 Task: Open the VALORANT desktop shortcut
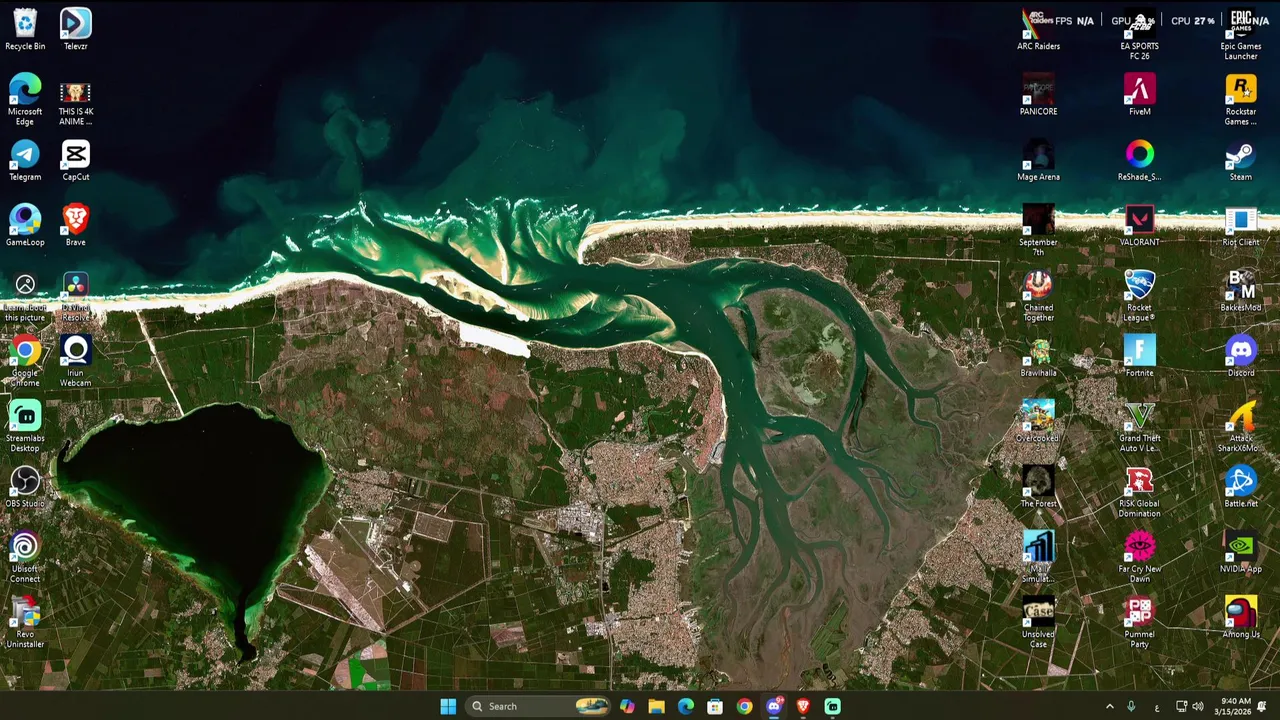tap(1139, 225)
